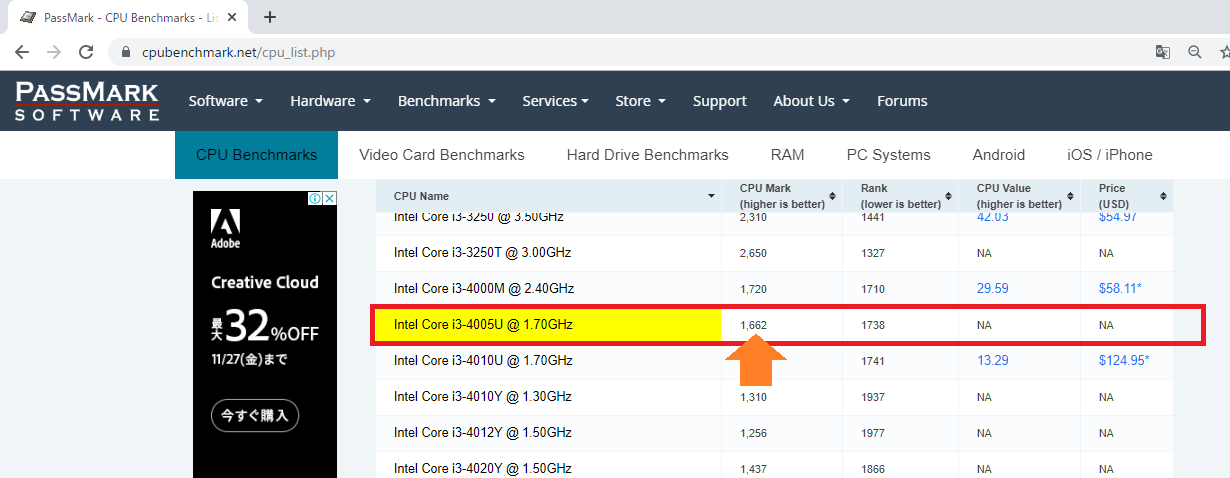This screenshot has width=1230, height=478.
Task: Click the Creative Cloud ad text
Action: pyautogui.click(x=265, y=282)
